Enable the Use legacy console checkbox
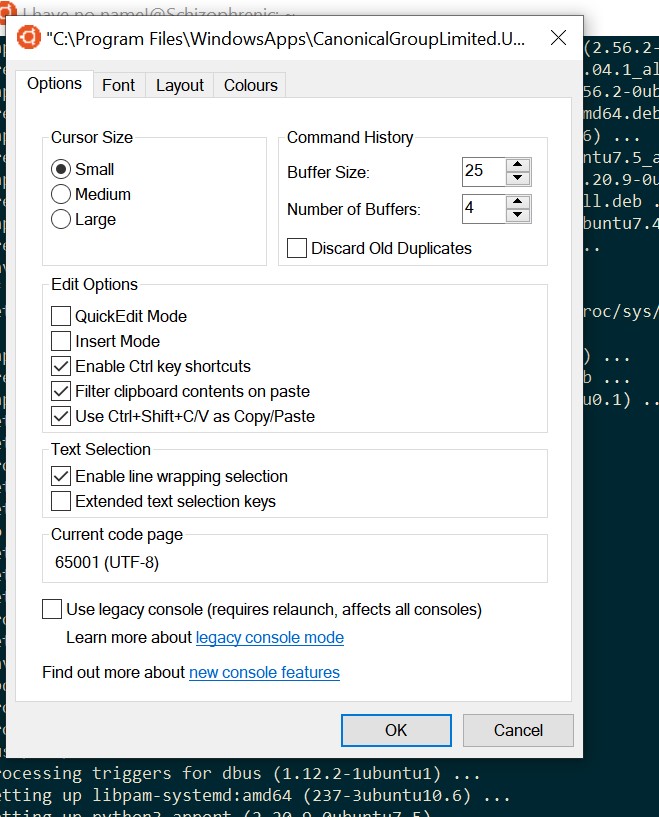 pos(52,609)
